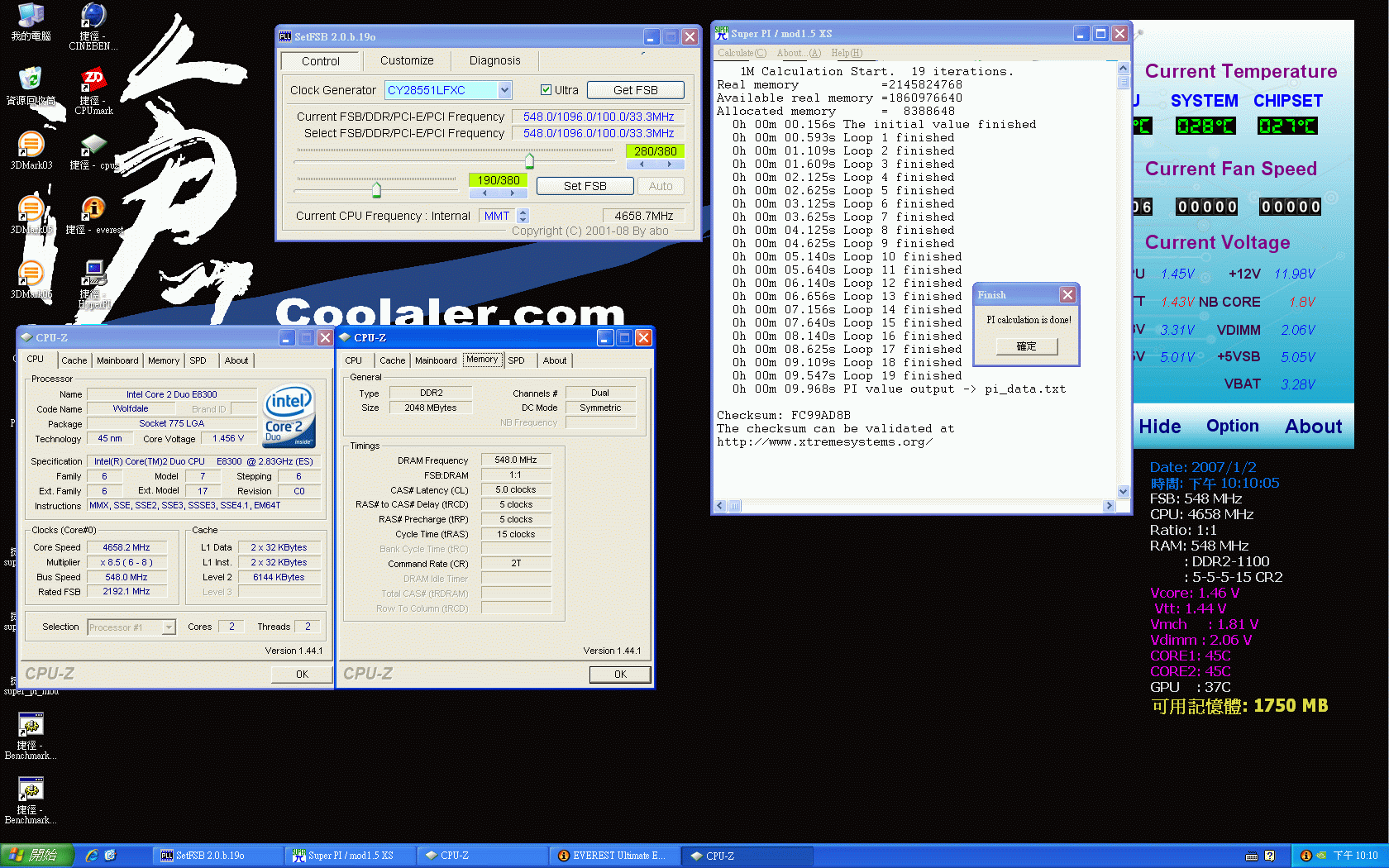Click Super PI vertical scrollbar down arrow
The height and width of the screenshot is (868, 1389).
click(x=1123, y=492)
